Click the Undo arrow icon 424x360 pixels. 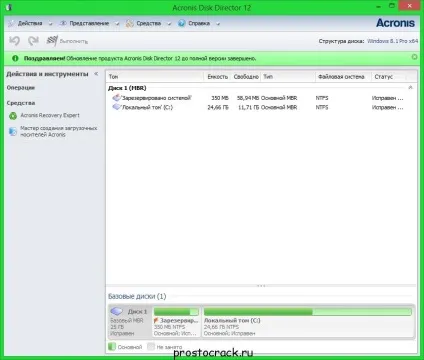(14, 41)
